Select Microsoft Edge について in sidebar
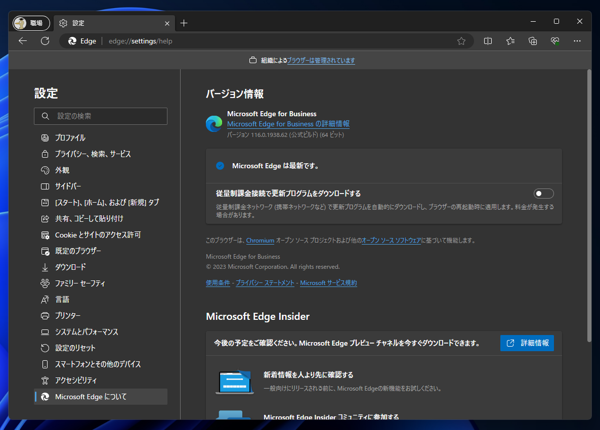600x430 pixels. coord(101,397)
